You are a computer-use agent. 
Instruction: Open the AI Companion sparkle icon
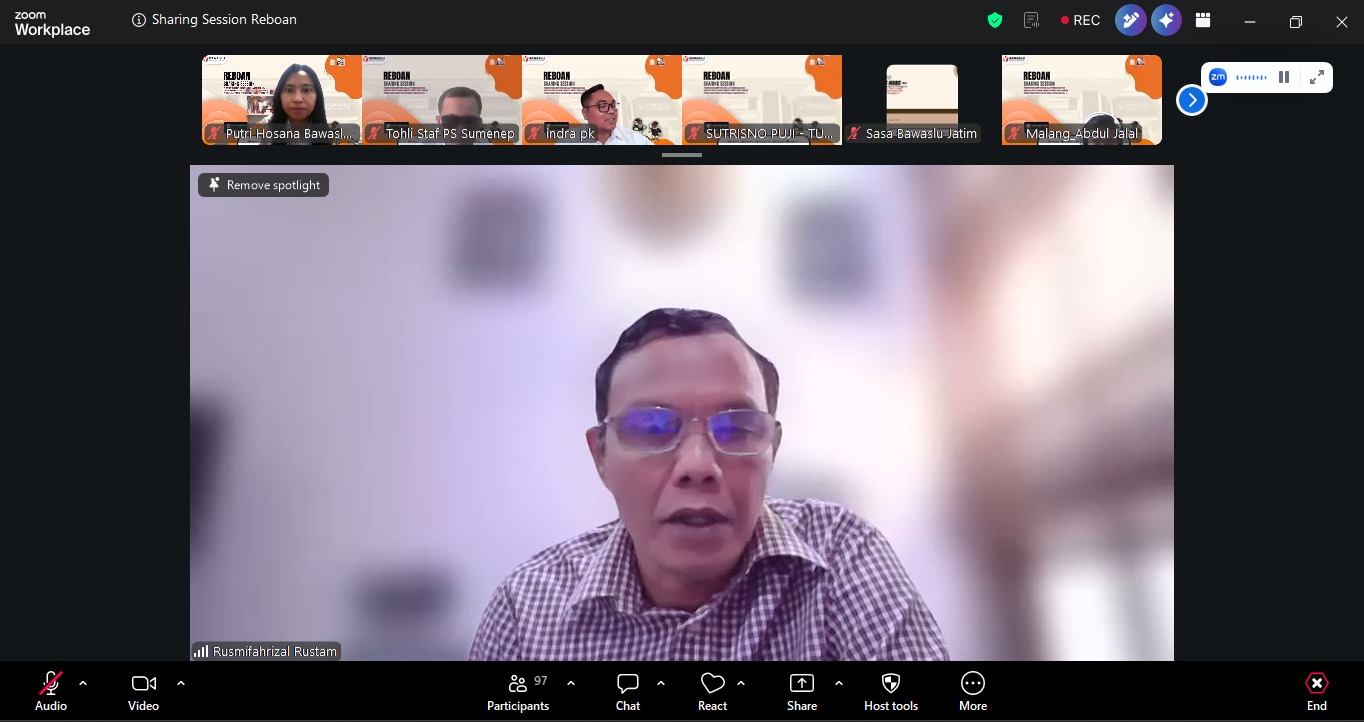[1165, 20]
